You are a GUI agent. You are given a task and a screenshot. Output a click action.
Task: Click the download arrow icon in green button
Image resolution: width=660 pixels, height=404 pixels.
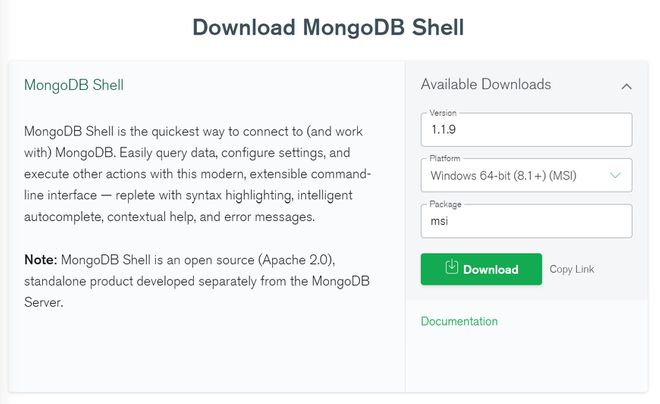click(451, 268)
